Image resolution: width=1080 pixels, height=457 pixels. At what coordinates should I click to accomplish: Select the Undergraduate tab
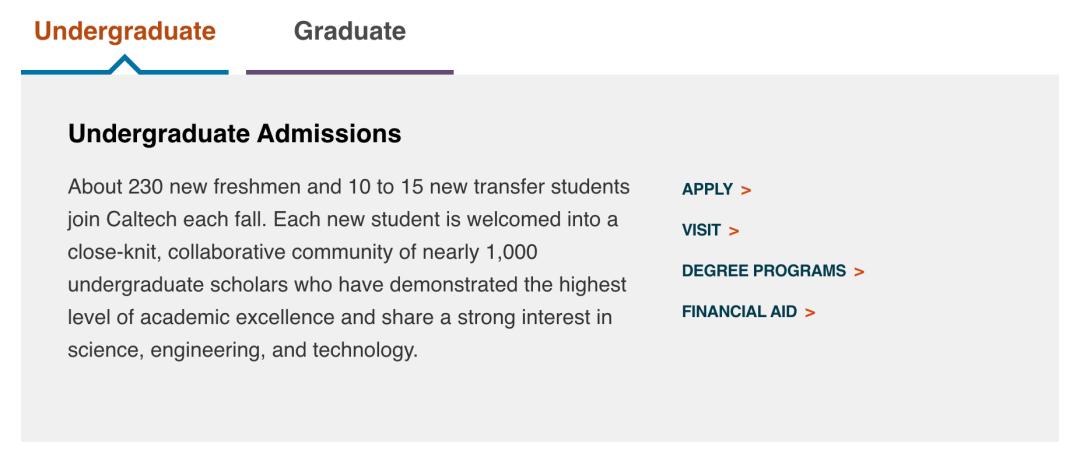point(125,32)
